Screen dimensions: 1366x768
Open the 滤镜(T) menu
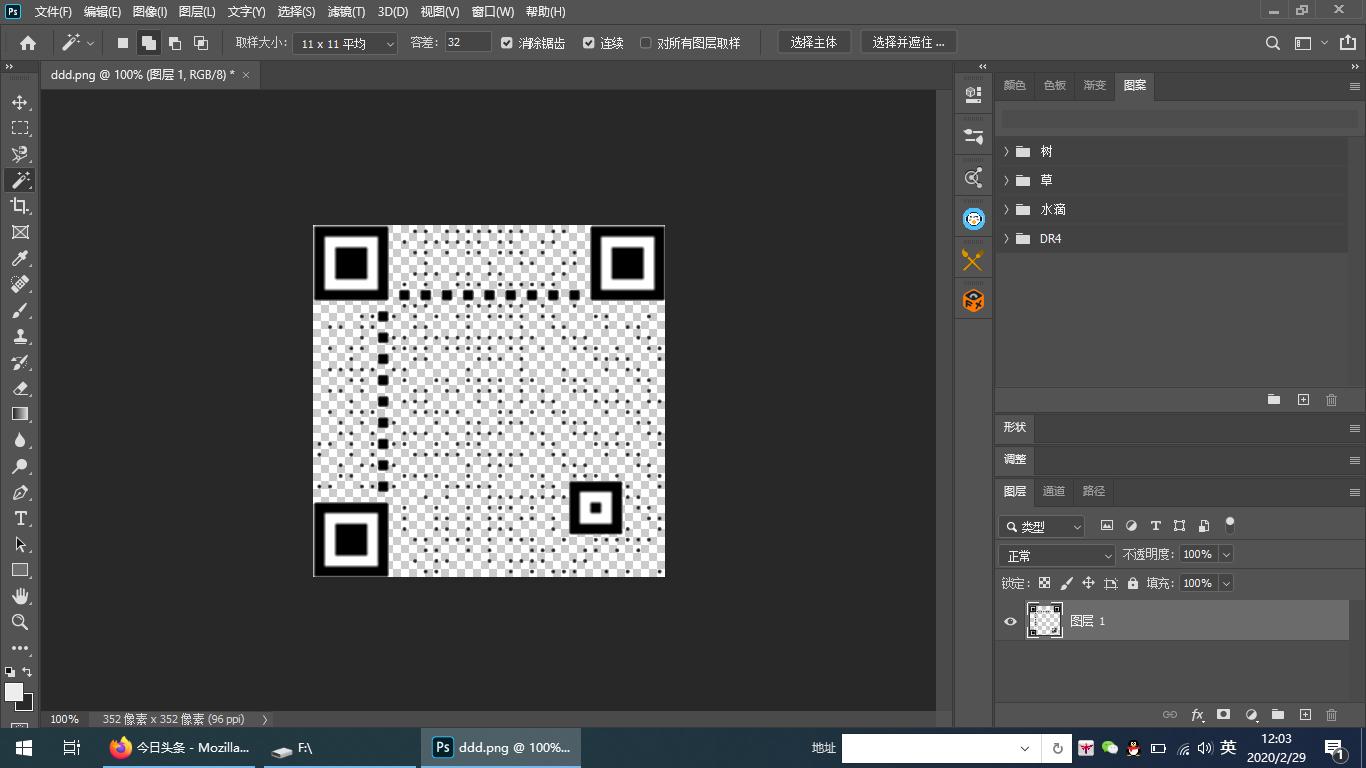click(346, 12)
